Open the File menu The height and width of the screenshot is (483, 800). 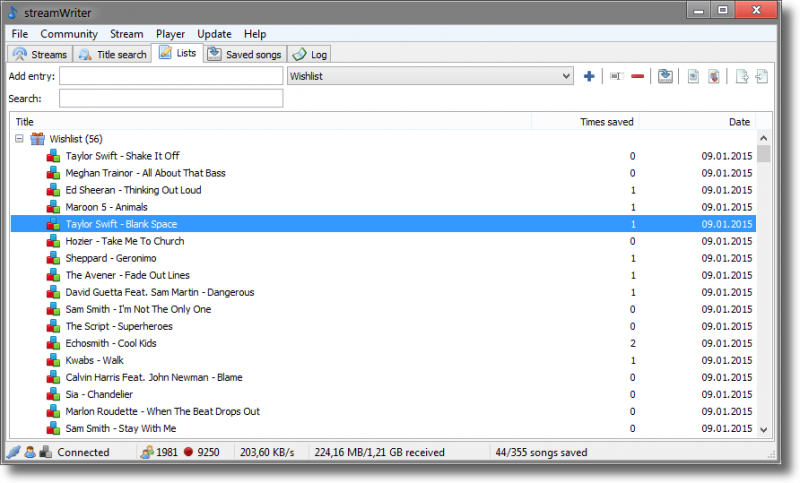coord(20,34)
